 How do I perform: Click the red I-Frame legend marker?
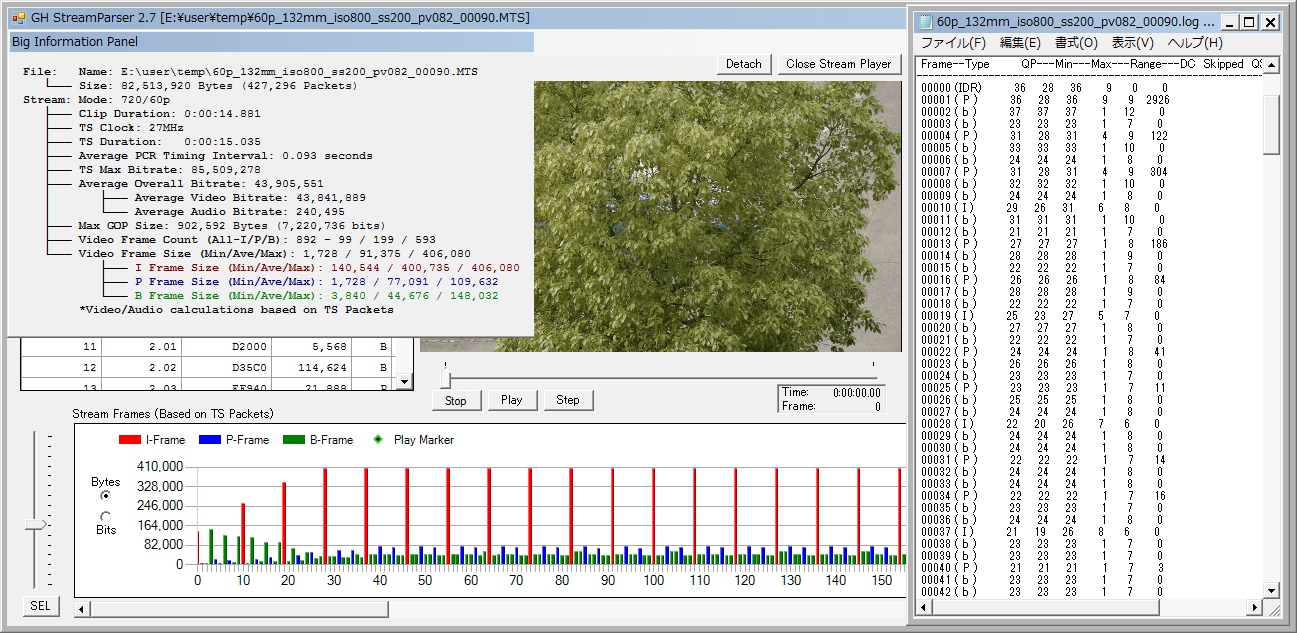130,440
